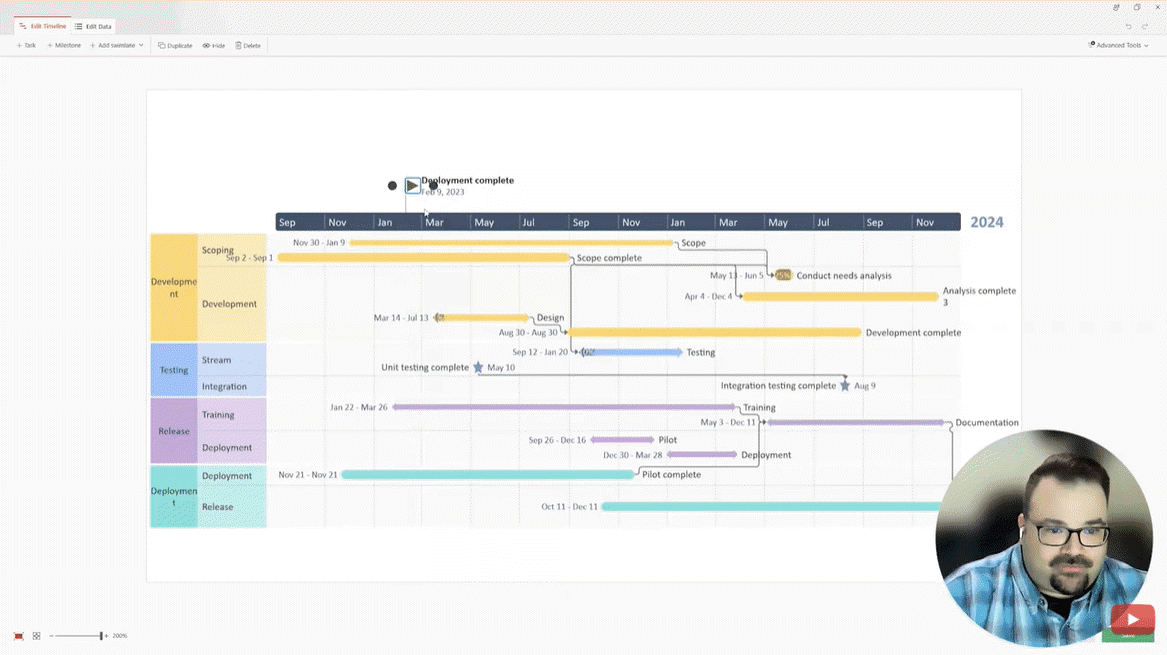1167x655 pixels.
Task: Select the Development complete task bar
Action: pyautogui.click(x=714, y=332)
